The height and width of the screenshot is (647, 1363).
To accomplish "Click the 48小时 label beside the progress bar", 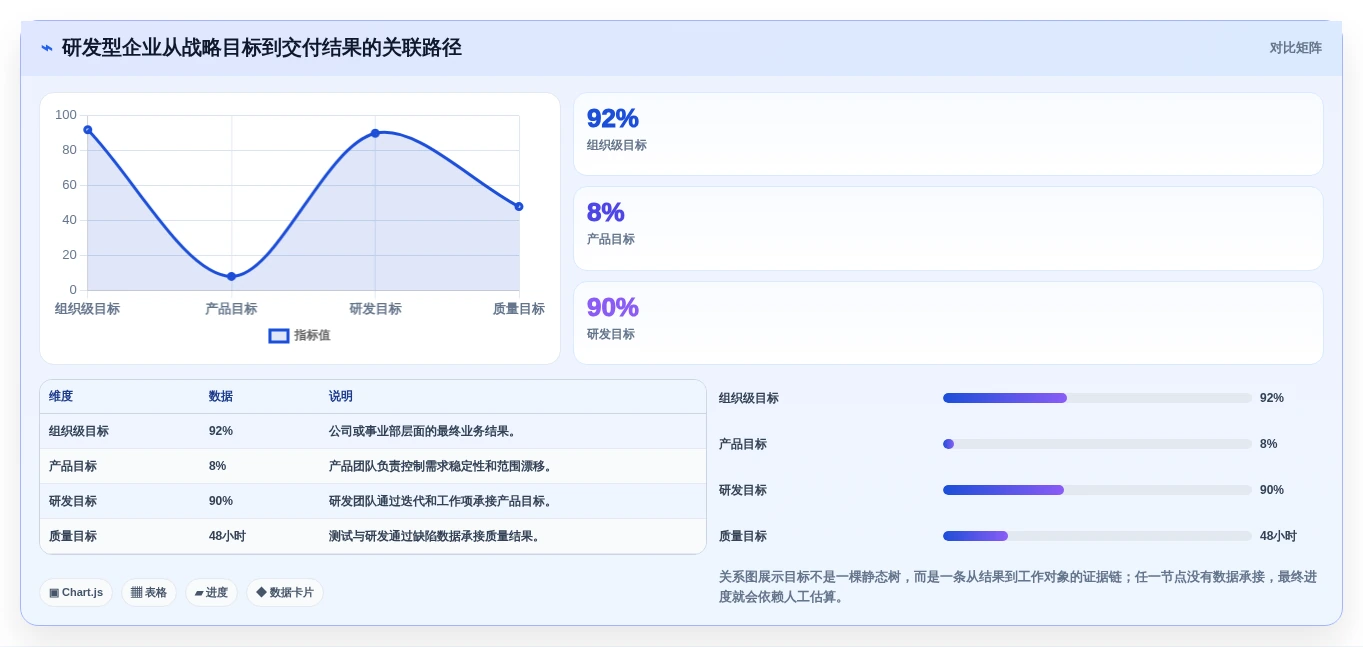I will (1278, 536).
